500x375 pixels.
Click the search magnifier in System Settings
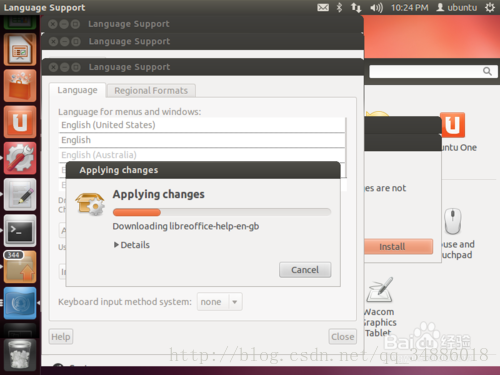coord(487,71)
